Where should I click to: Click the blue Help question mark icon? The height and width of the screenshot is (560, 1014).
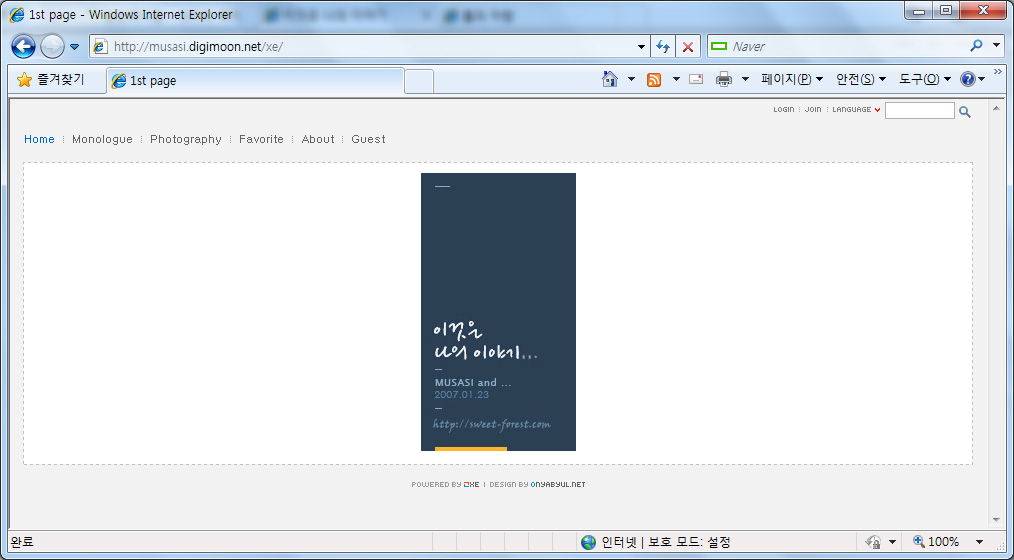[x=967, y=79]
